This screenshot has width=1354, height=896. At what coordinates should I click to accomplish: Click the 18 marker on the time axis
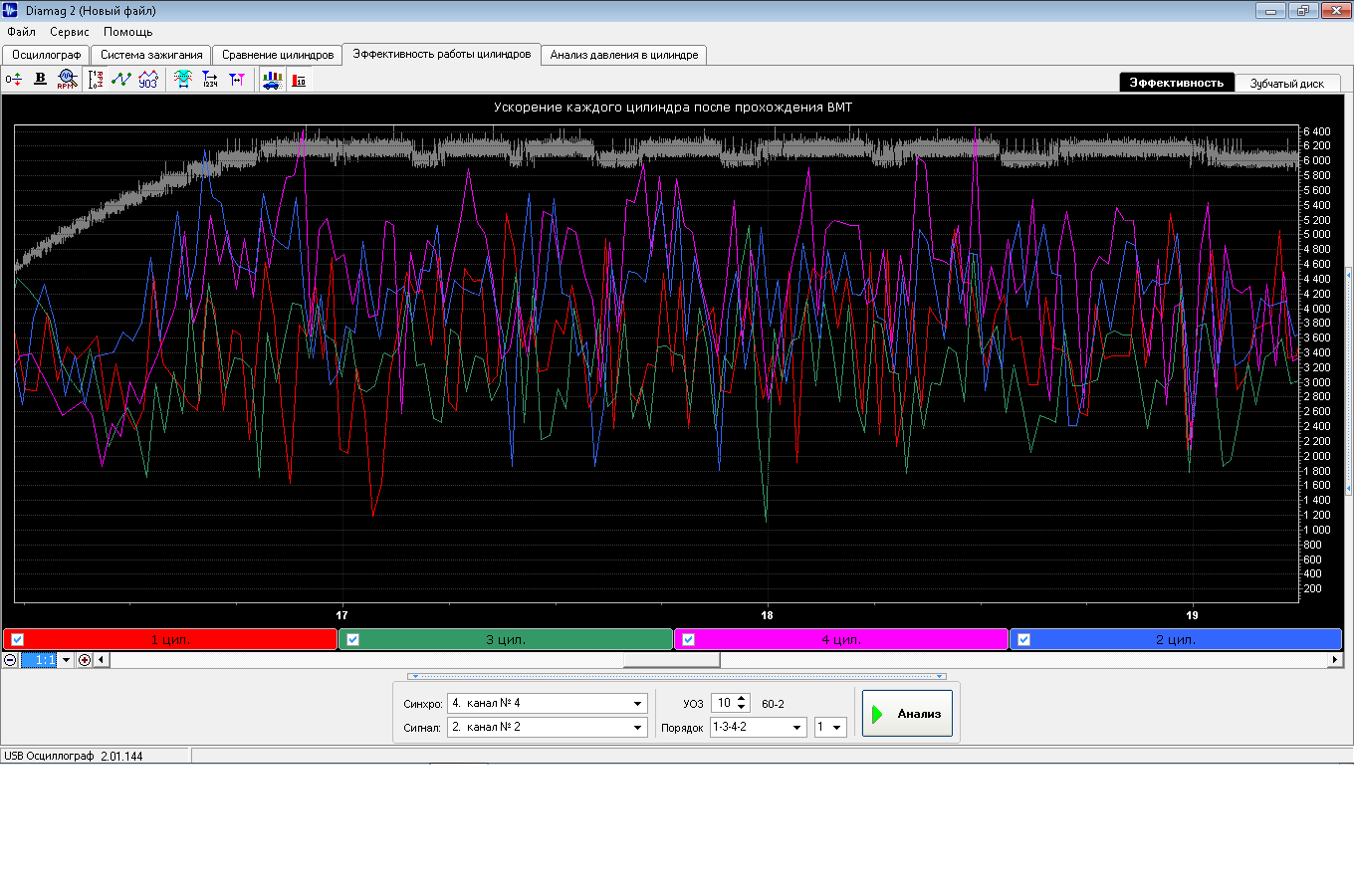coord(767,615)
